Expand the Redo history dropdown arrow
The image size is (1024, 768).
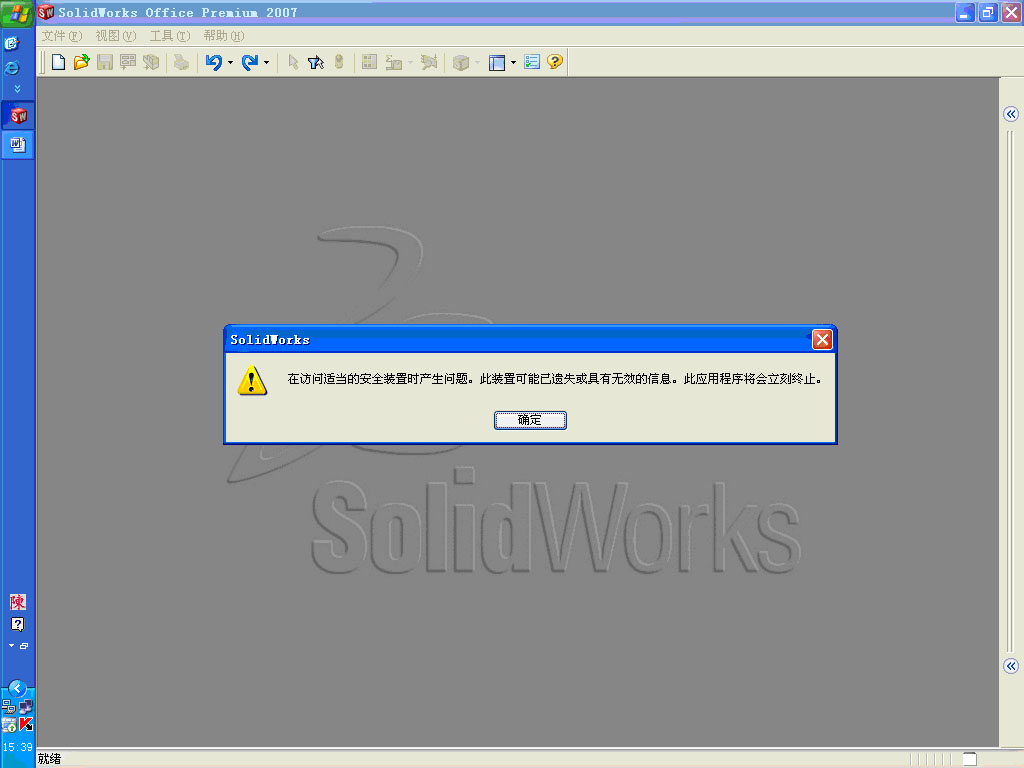click(x=266, y=63)
